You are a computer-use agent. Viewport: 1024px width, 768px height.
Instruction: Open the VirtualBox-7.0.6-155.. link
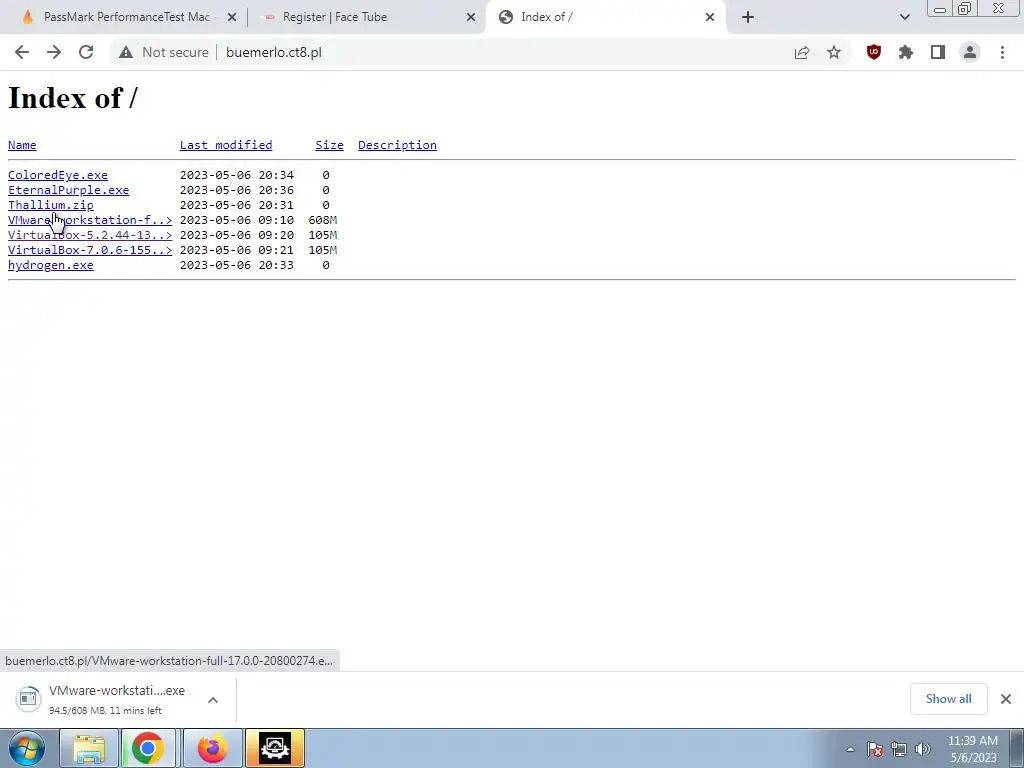click(x=90, y=250)
